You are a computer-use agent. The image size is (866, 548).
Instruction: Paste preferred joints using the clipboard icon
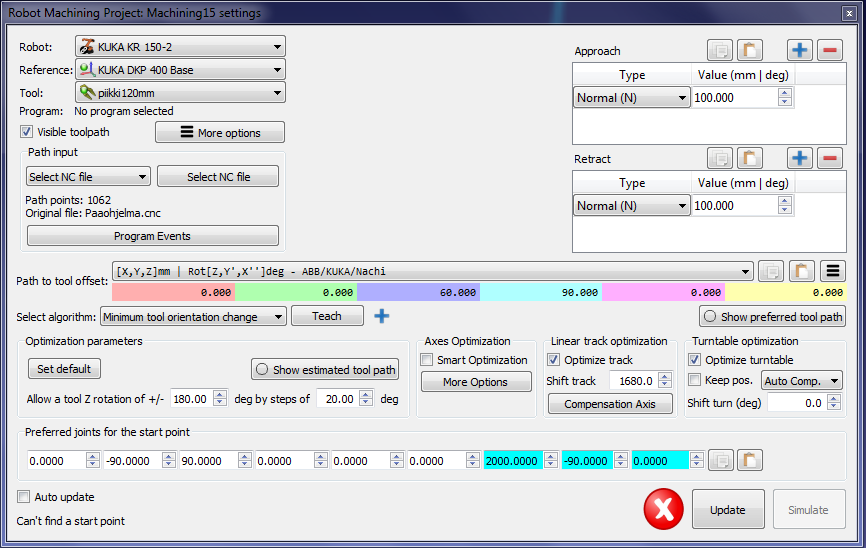(x=750, y=460)
